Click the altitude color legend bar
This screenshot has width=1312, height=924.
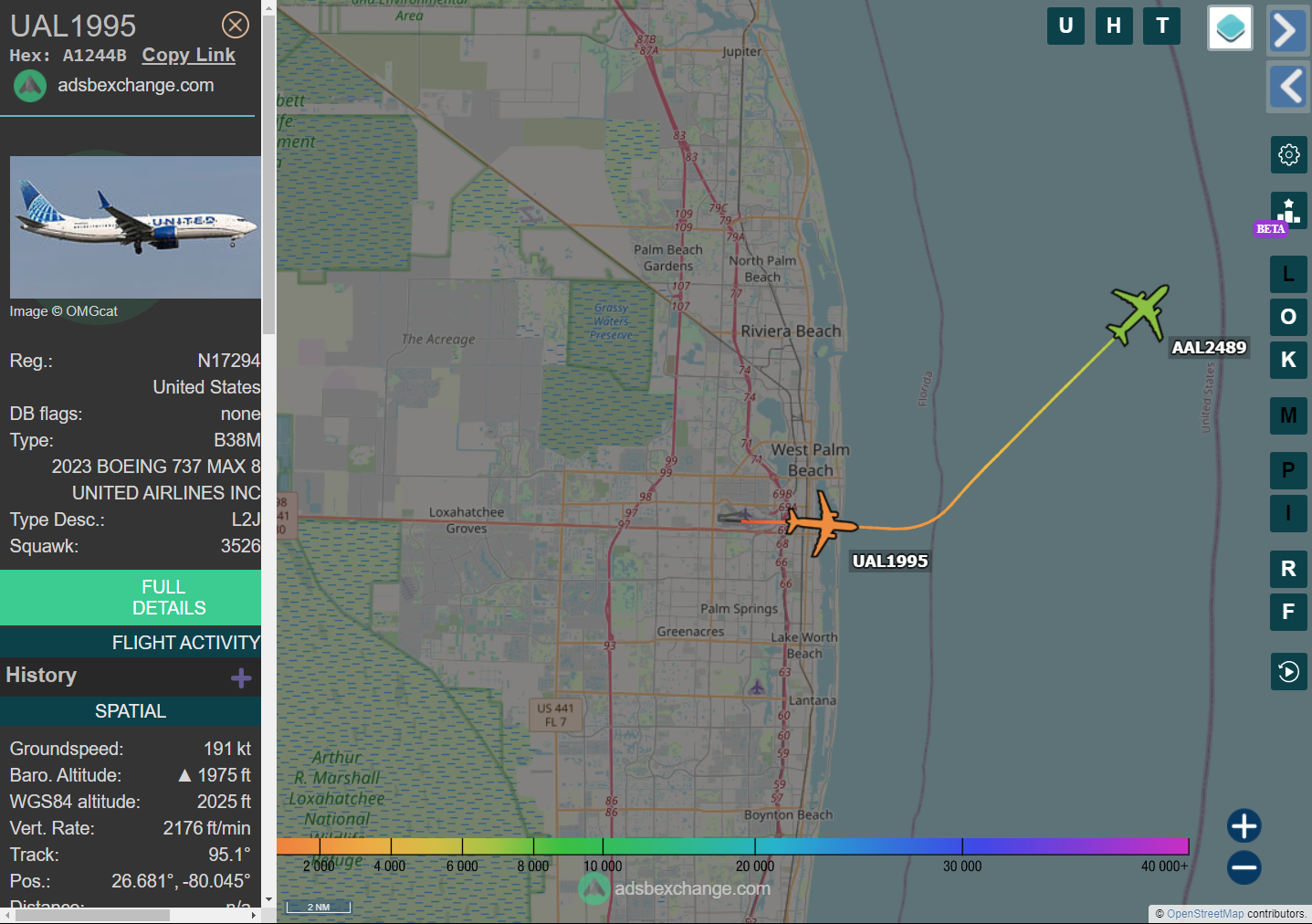click(732, 846)
